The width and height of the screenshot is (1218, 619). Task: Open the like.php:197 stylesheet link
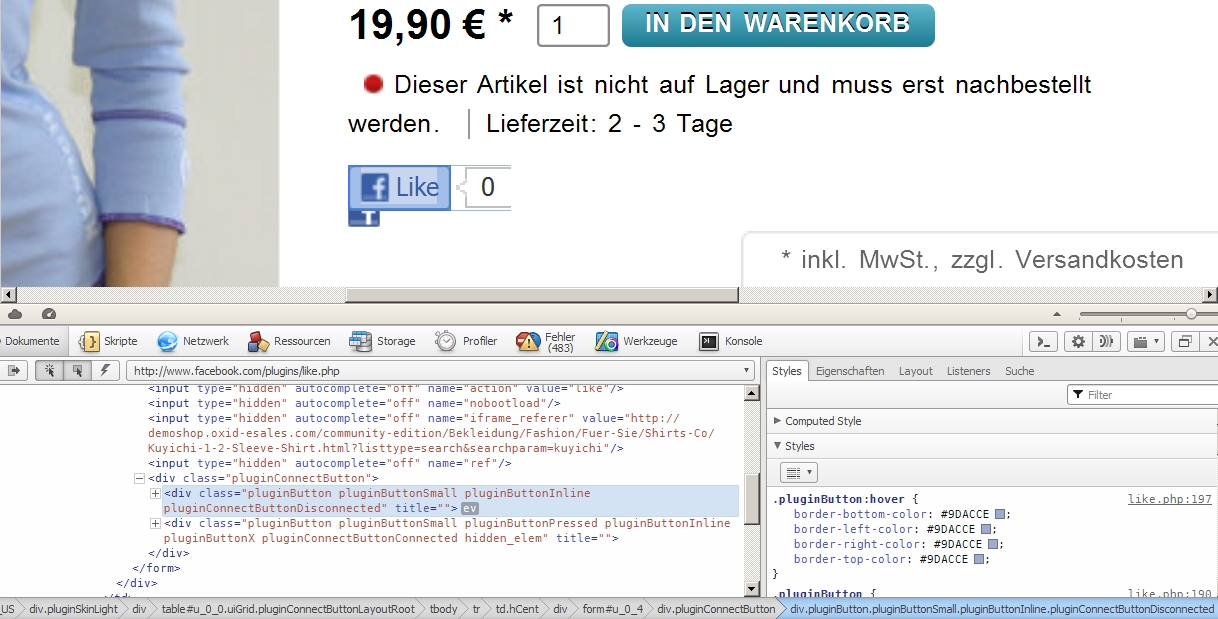point(1169,499)
